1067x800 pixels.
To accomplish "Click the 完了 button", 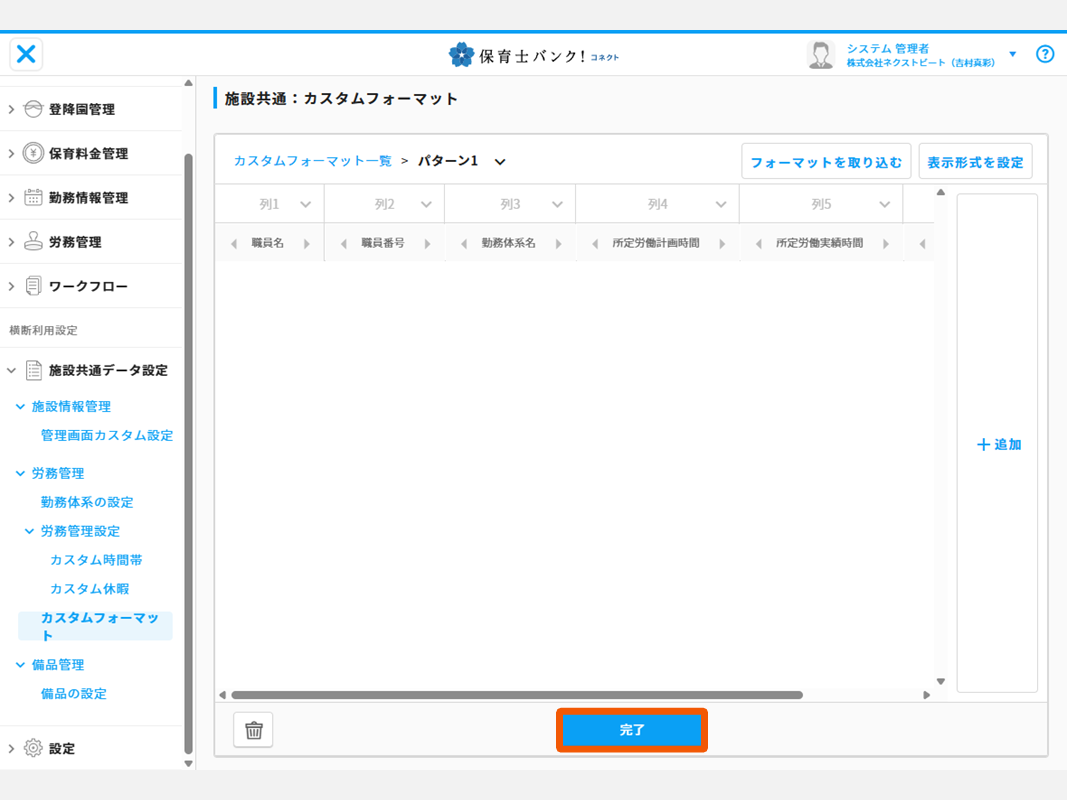I will (632, 730).
